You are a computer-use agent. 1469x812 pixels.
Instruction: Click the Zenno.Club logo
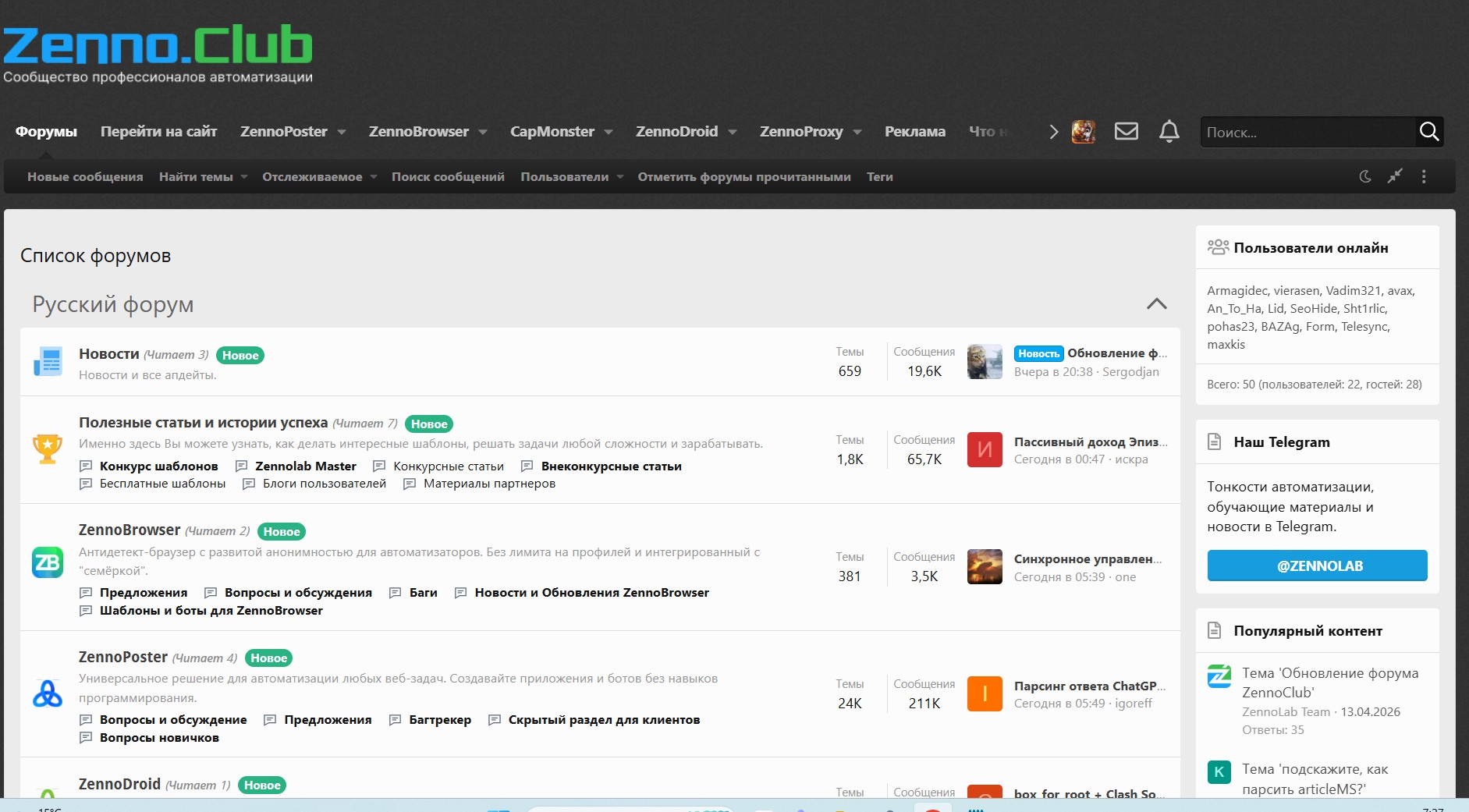pos(158,54)
